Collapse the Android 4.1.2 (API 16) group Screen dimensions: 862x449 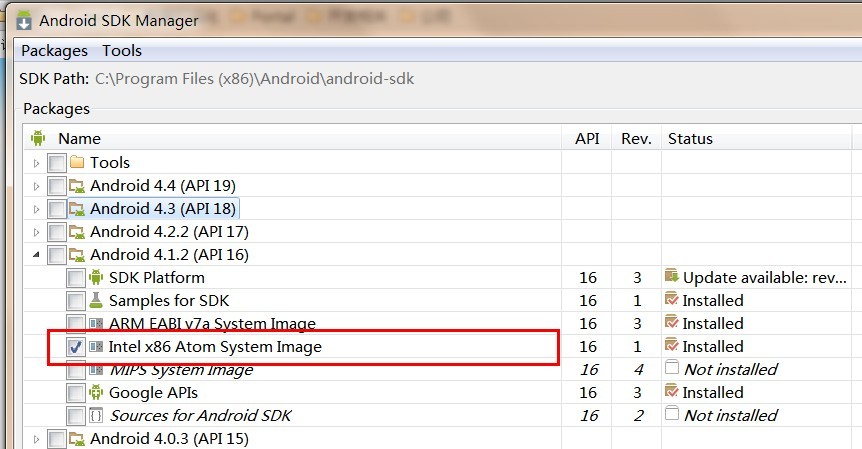tap(36, 255)
